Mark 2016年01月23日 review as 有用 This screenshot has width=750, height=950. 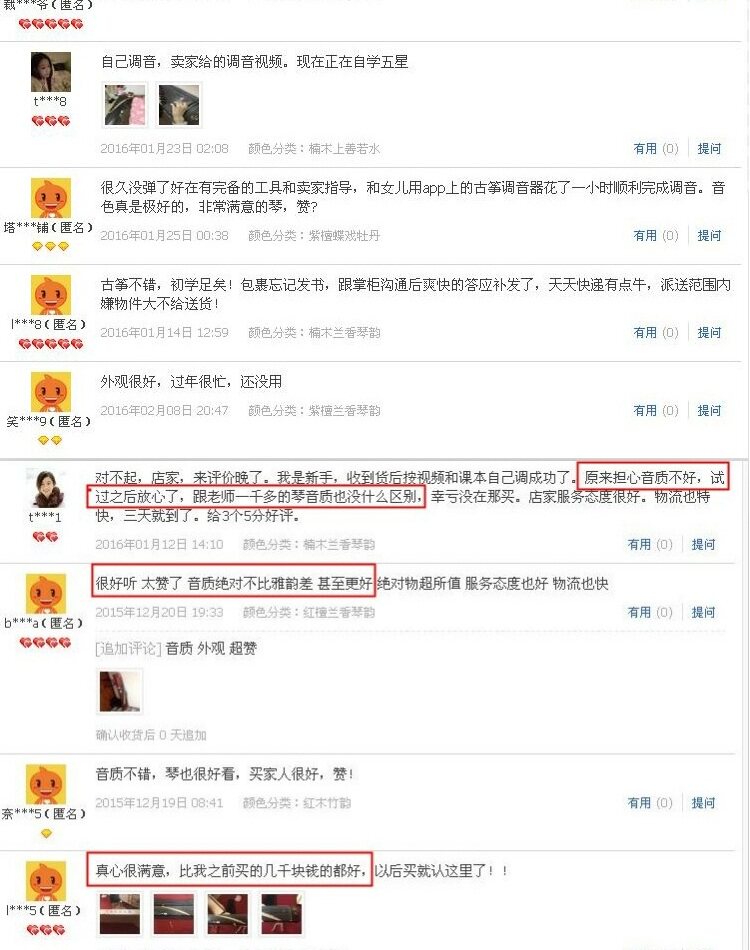[x=655, y=148]
